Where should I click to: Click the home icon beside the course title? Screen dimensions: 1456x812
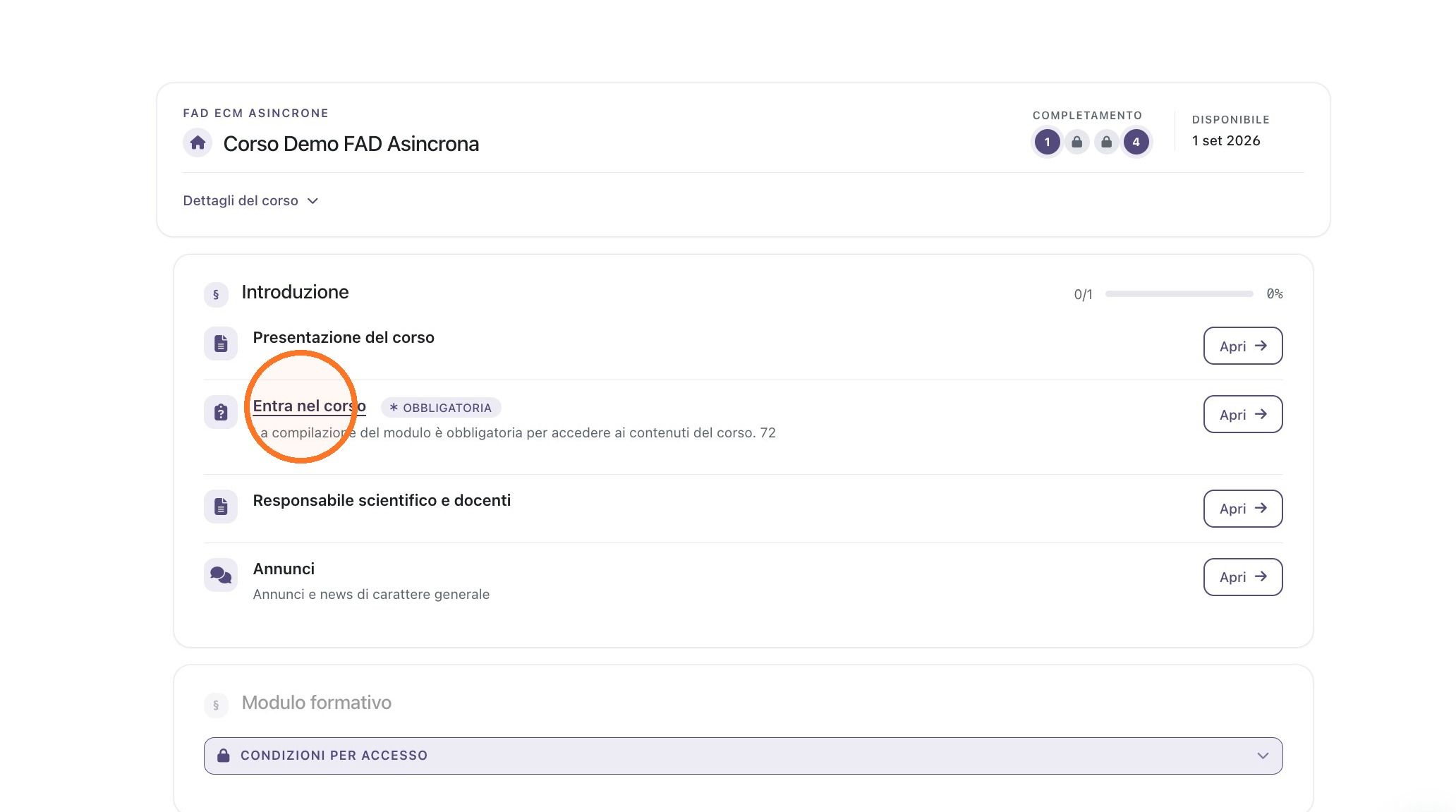198,143
